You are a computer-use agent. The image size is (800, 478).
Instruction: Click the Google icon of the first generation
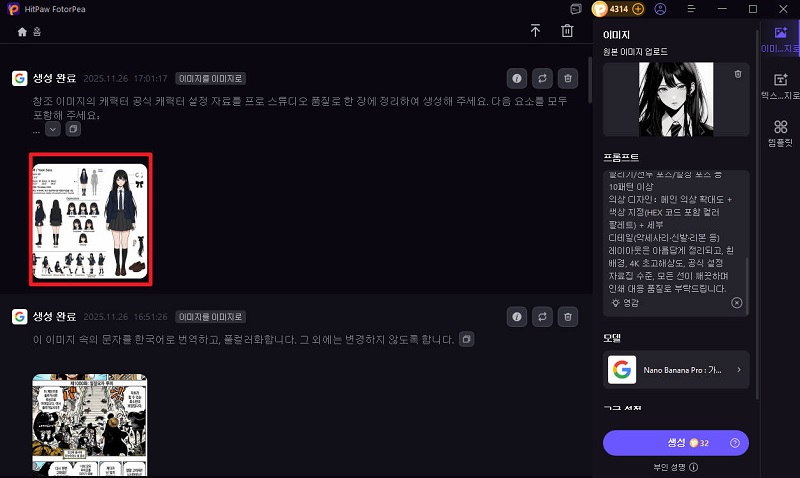click(x=19, y=78)
